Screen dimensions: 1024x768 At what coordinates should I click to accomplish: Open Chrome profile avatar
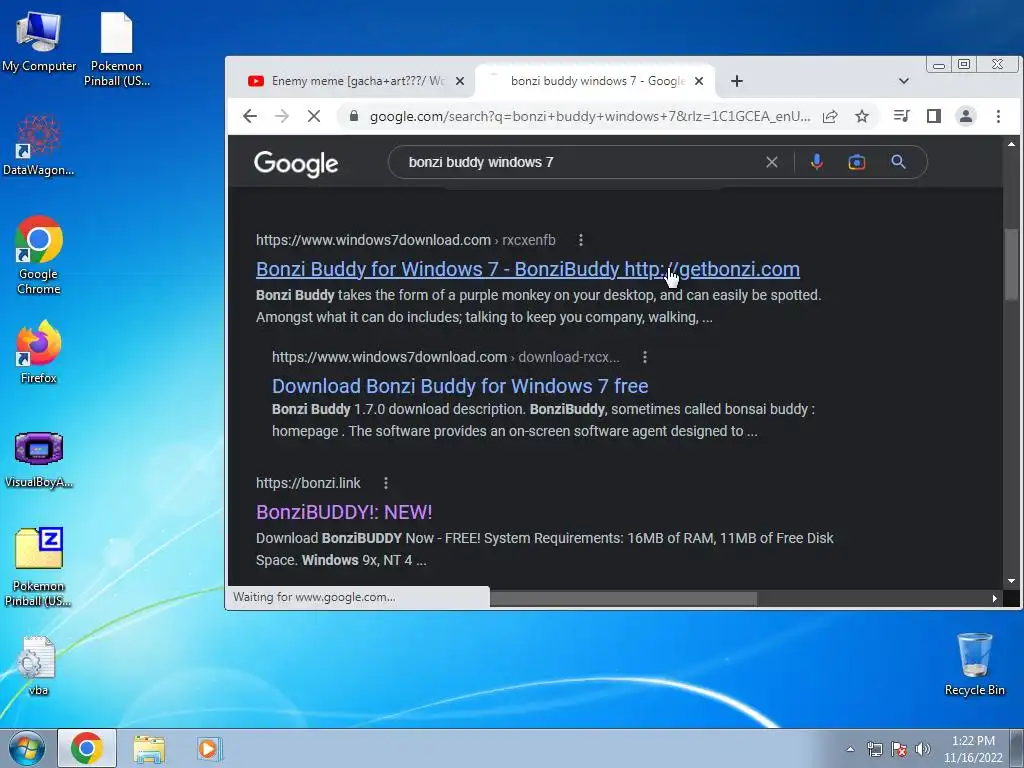pos(966,116)
